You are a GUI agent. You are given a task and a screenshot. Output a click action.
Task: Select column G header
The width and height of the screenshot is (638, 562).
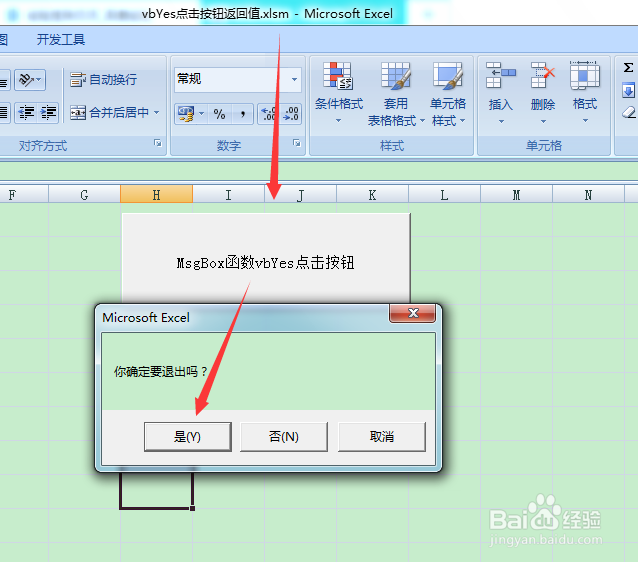click(84, 195)
